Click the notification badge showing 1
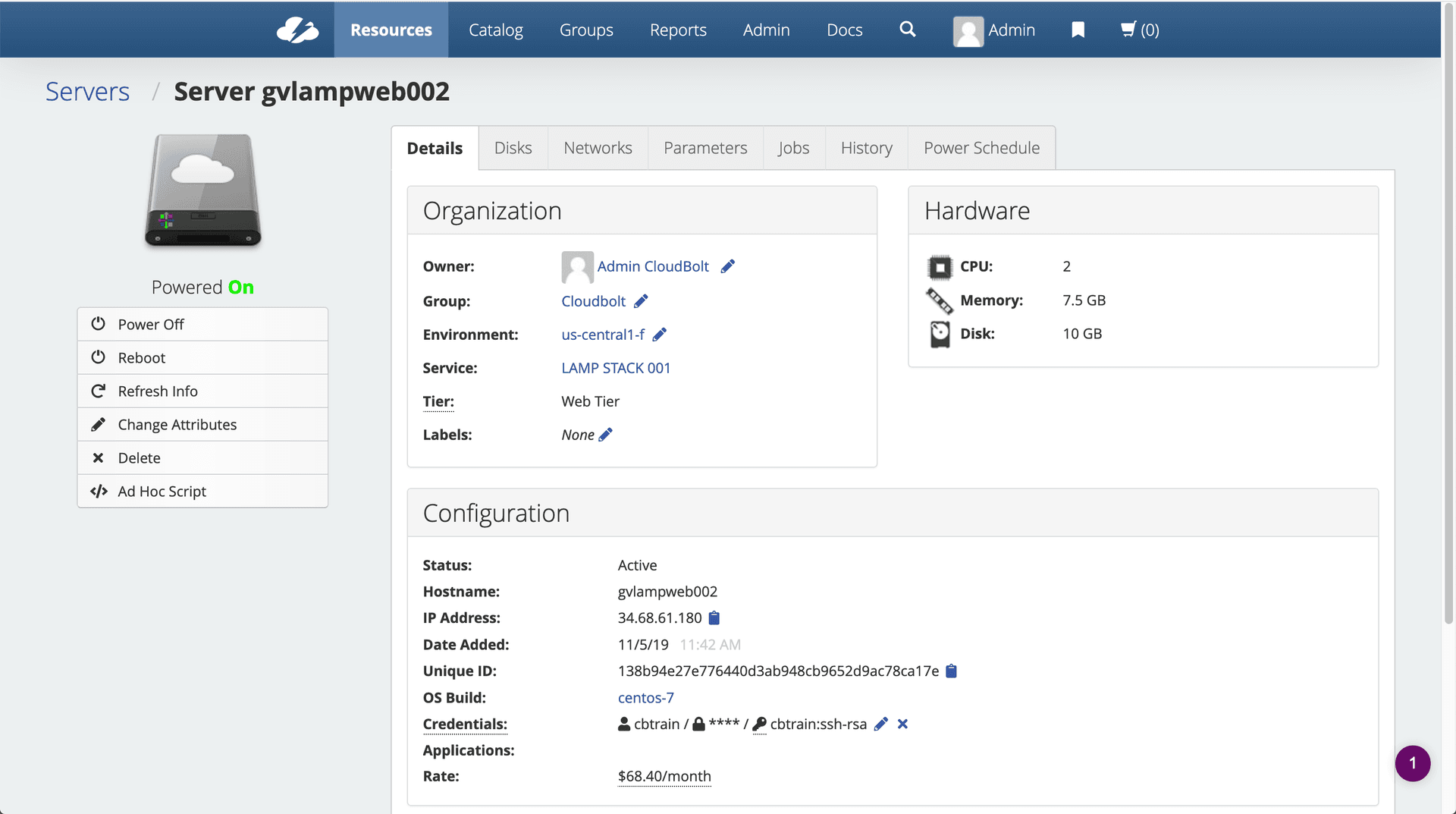Screen dimensions: 1456x814 coord(1412,763)
